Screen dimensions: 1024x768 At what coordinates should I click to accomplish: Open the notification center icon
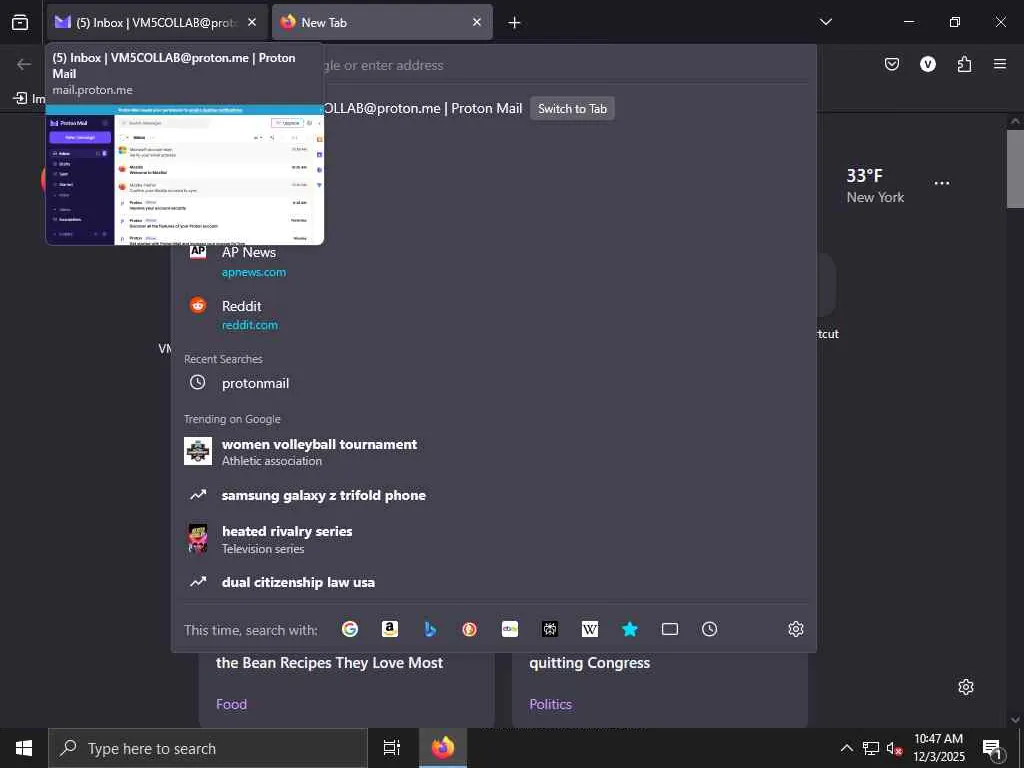(x=993, y=750)
